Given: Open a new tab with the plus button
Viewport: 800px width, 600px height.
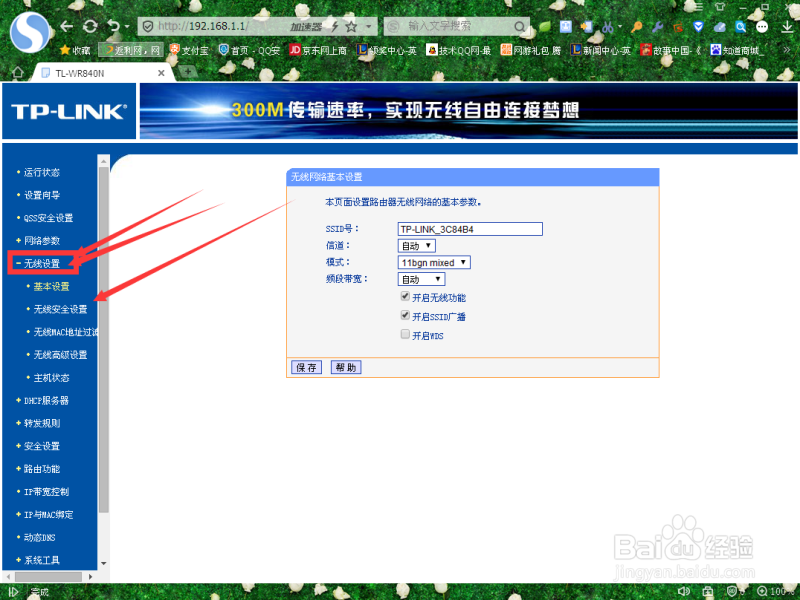Looking at the screenshot, I should tap(188, 72).
